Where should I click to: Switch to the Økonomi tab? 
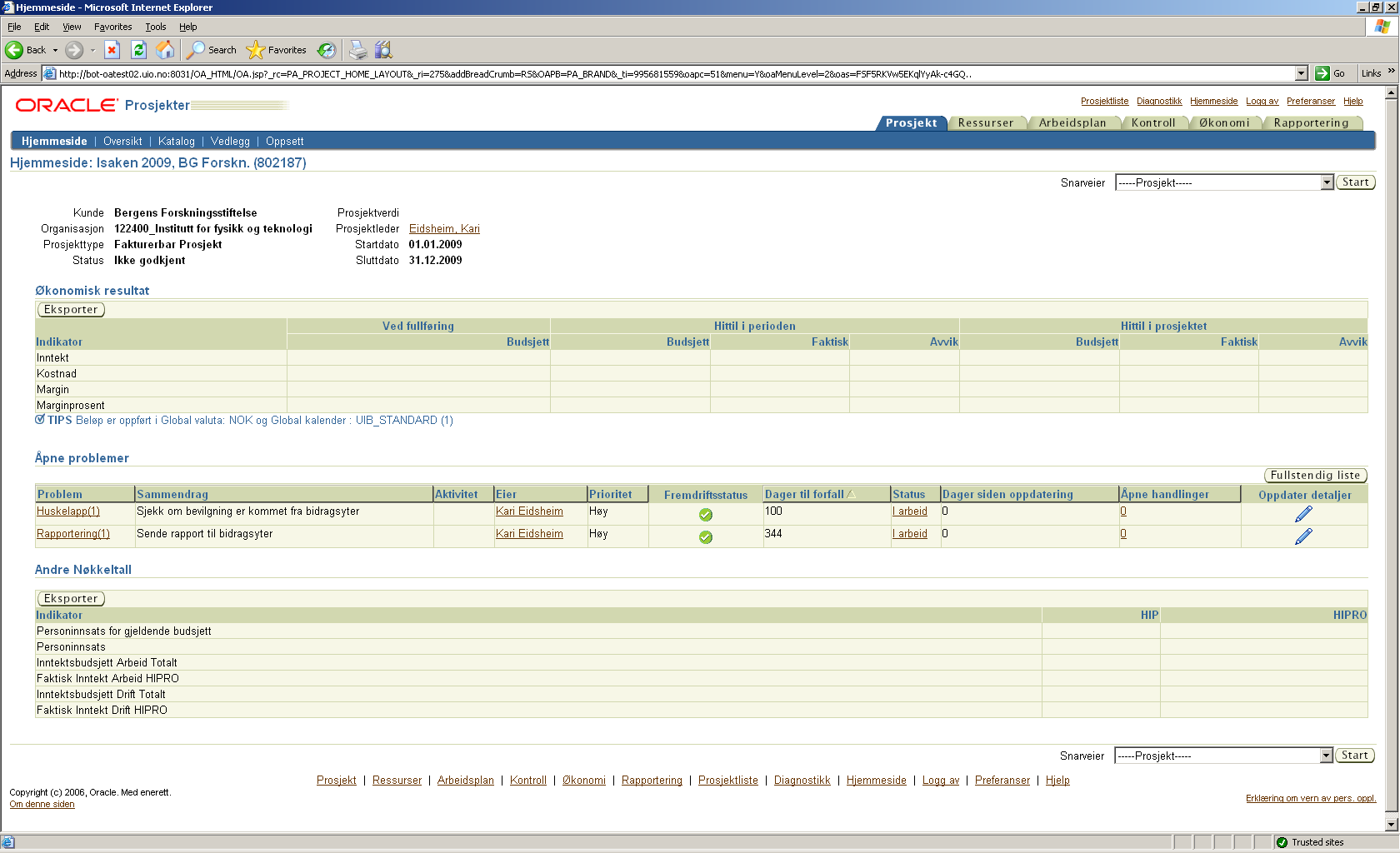point(1224,122)
